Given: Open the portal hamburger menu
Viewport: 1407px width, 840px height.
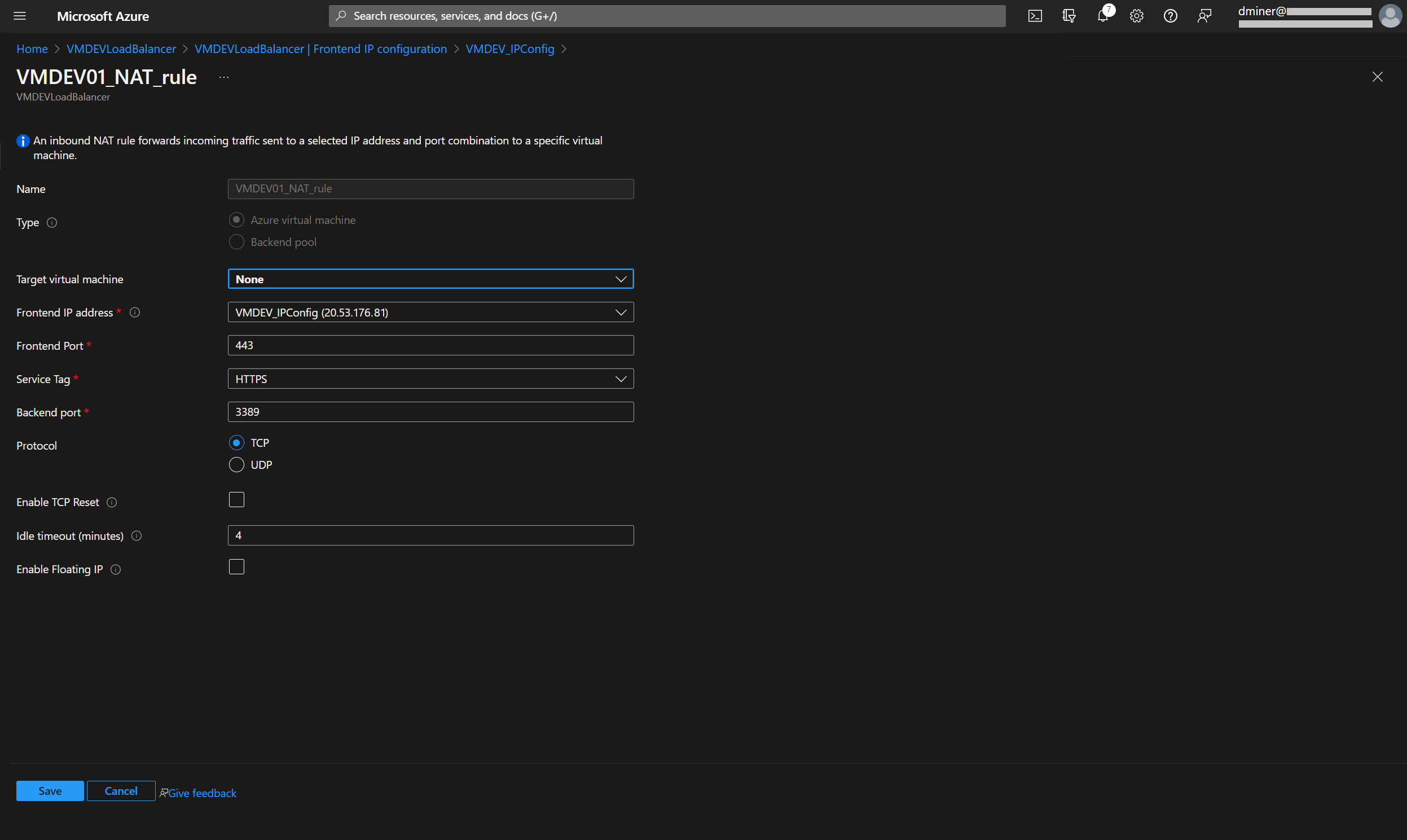Looking at the screenshot, I should [20, 16].
